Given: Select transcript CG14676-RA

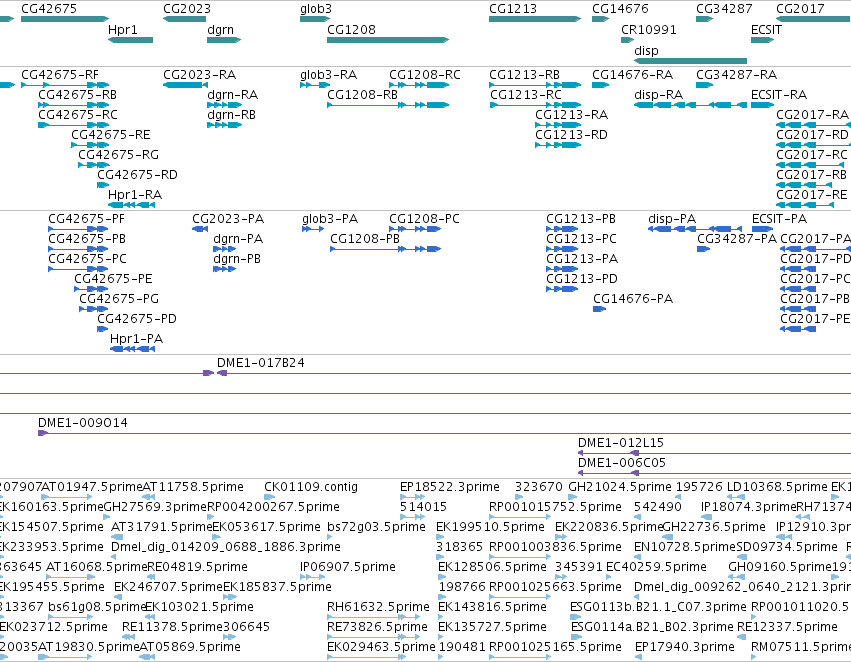Looking at the screenshot, I should pyautogui.click(x=600, y=85).
